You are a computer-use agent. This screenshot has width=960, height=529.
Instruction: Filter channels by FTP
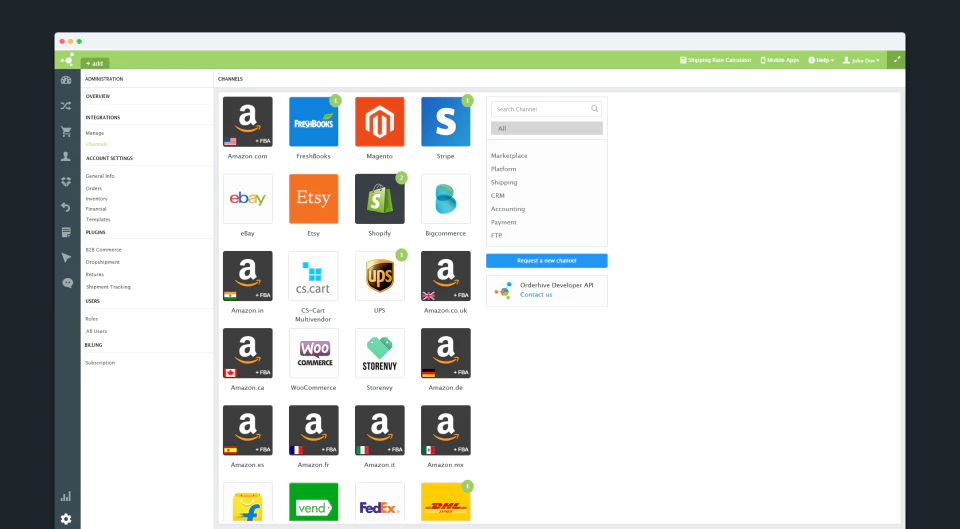pos(496,236)
